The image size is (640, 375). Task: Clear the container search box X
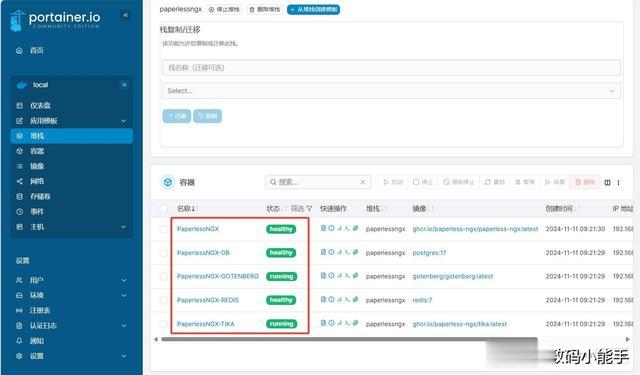click(x=362, y=182)
